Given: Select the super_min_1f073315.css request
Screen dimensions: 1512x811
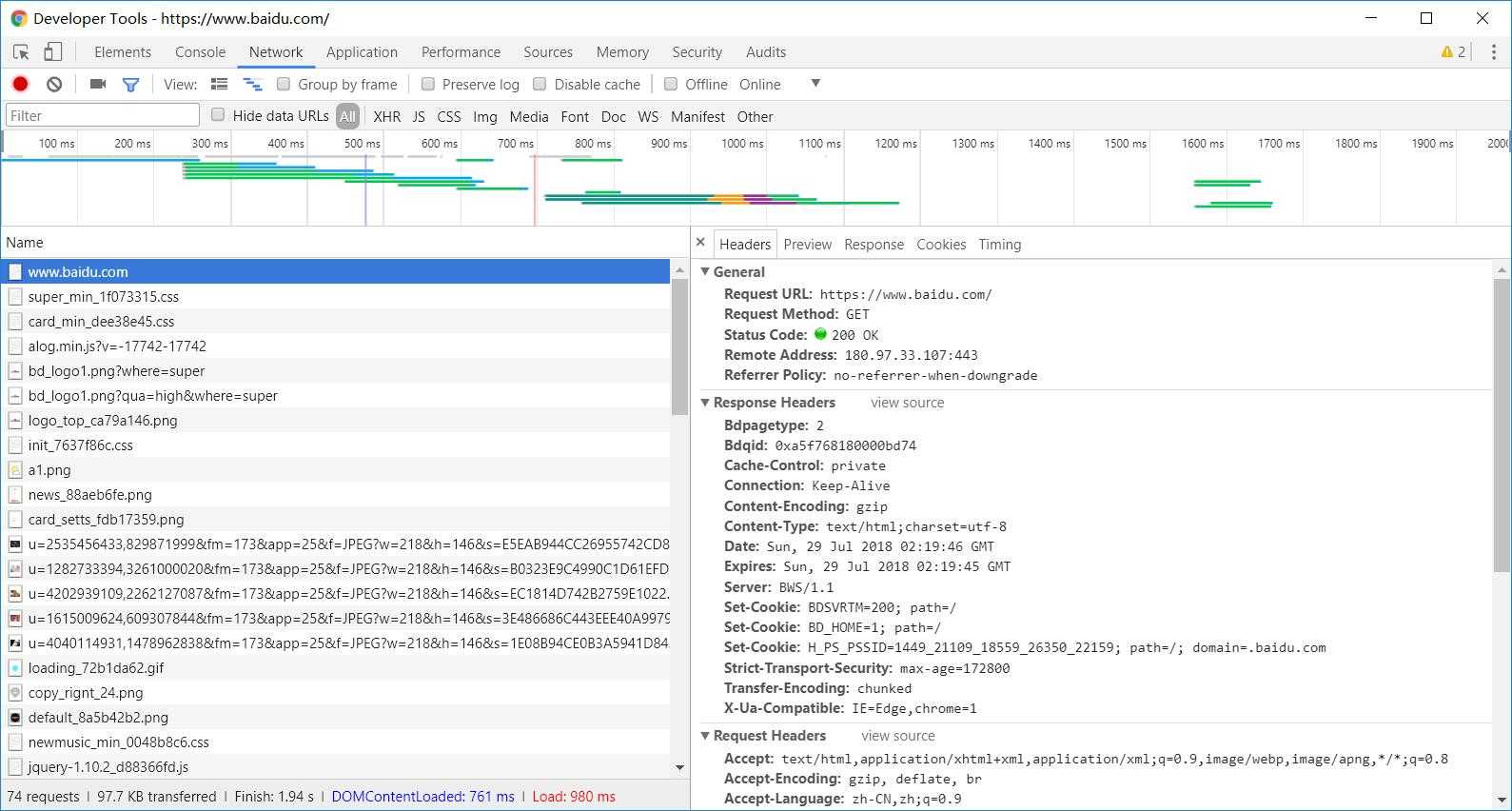Looking at the screenshot, I should click(x=336, y=296).
